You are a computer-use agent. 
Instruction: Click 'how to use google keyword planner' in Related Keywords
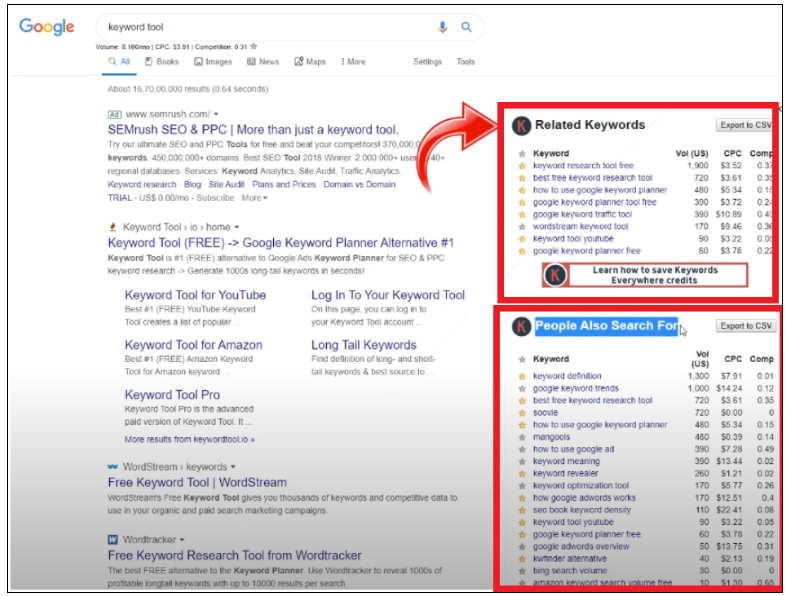(600, 190)
